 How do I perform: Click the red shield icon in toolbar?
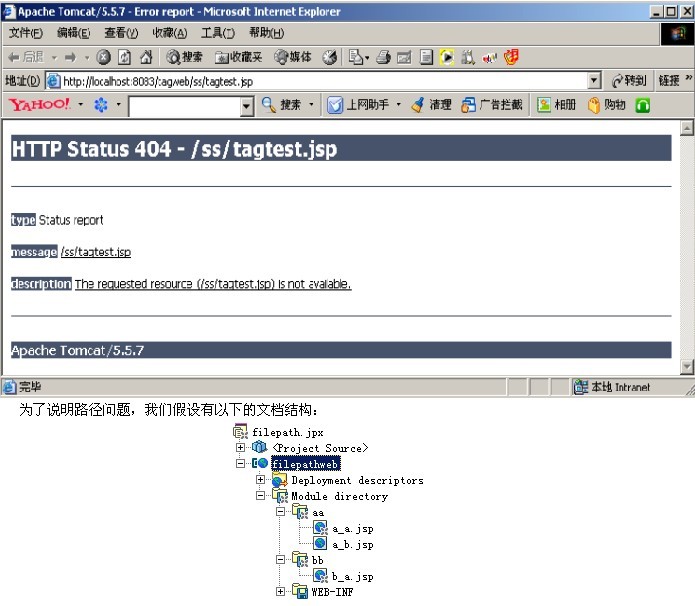[x=511, y=57]
